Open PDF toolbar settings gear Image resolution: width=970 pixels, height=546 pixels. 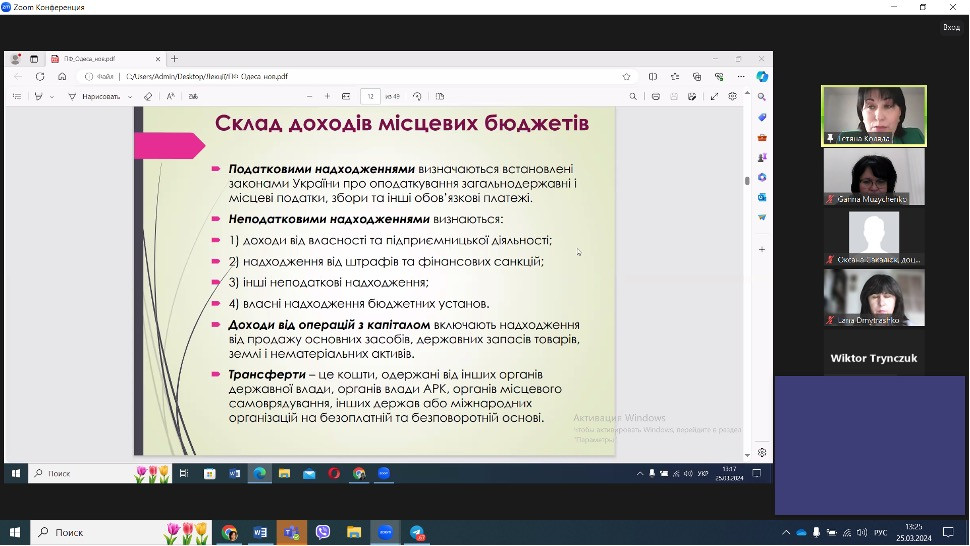[x=732, y=96]
